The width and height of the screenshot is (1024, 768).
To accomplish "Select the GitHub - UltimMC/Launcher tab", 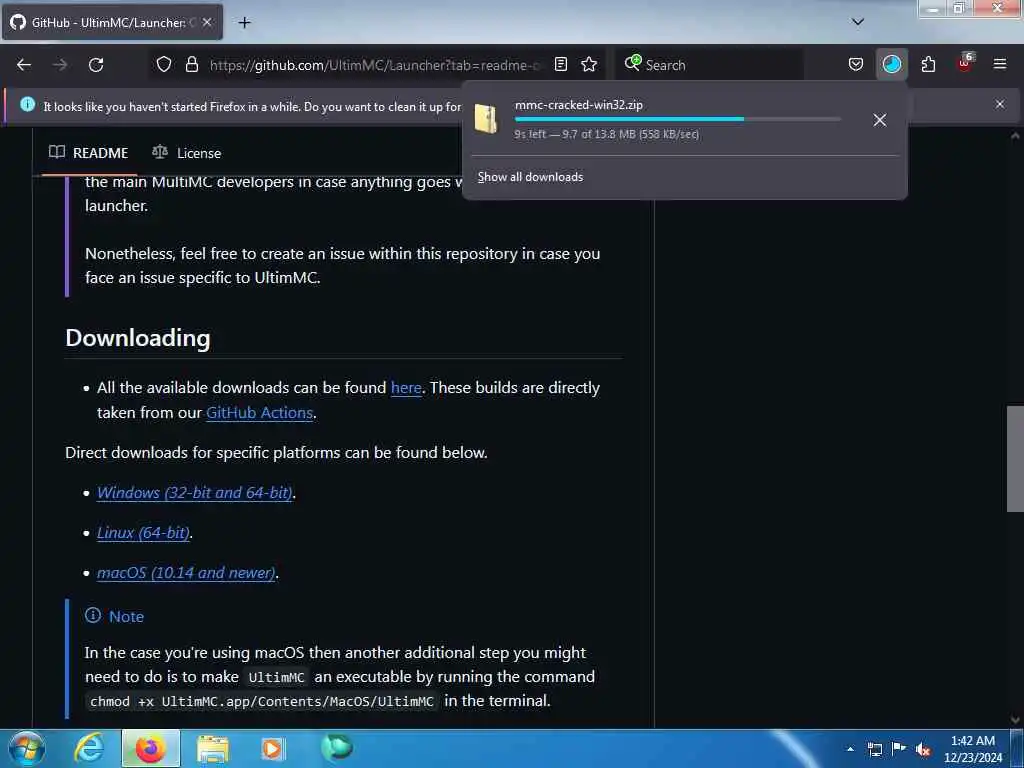I will click(112, 22).
